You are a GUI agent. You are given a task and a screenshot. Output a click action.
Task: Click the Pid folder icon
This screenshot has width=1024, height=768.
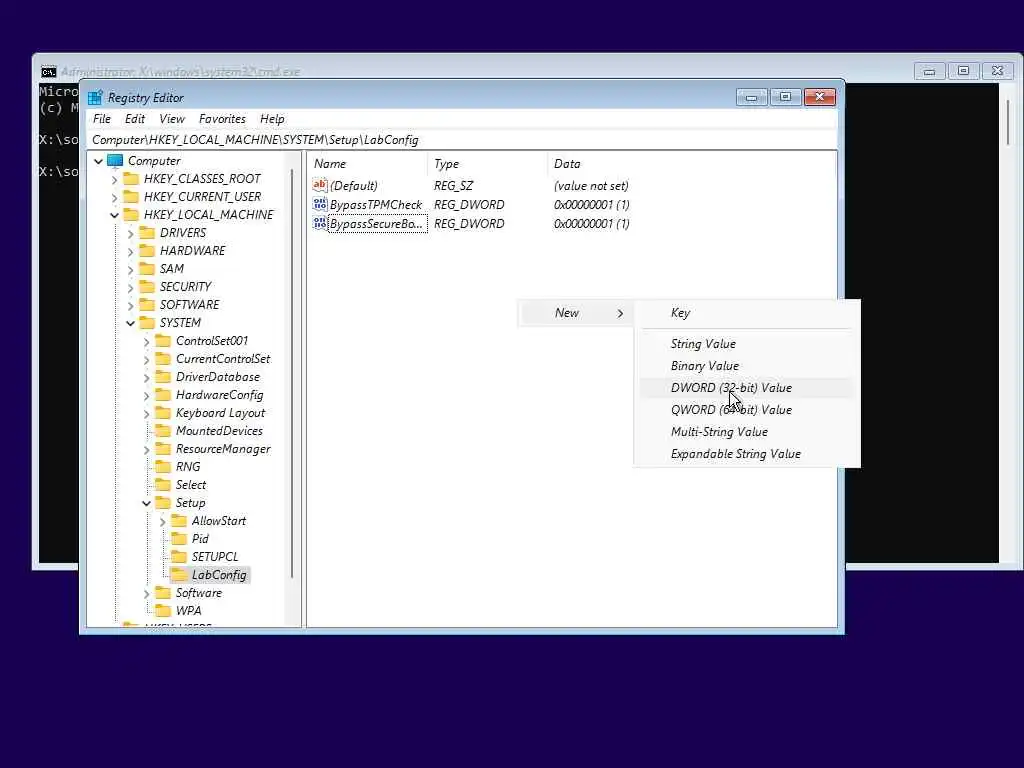click(179, 539)
